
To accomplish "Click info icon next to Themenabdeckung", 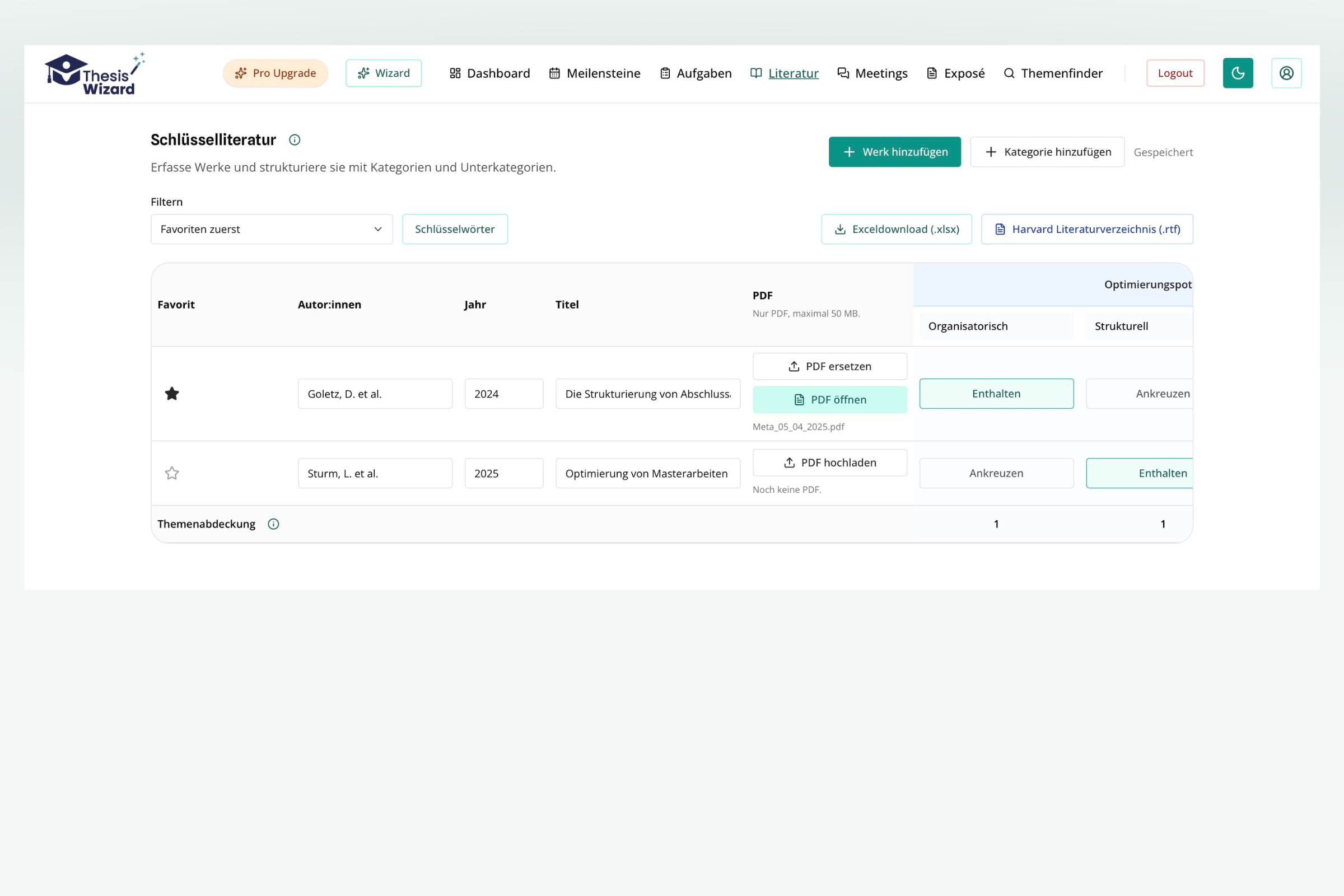I will tap(273, 524).
